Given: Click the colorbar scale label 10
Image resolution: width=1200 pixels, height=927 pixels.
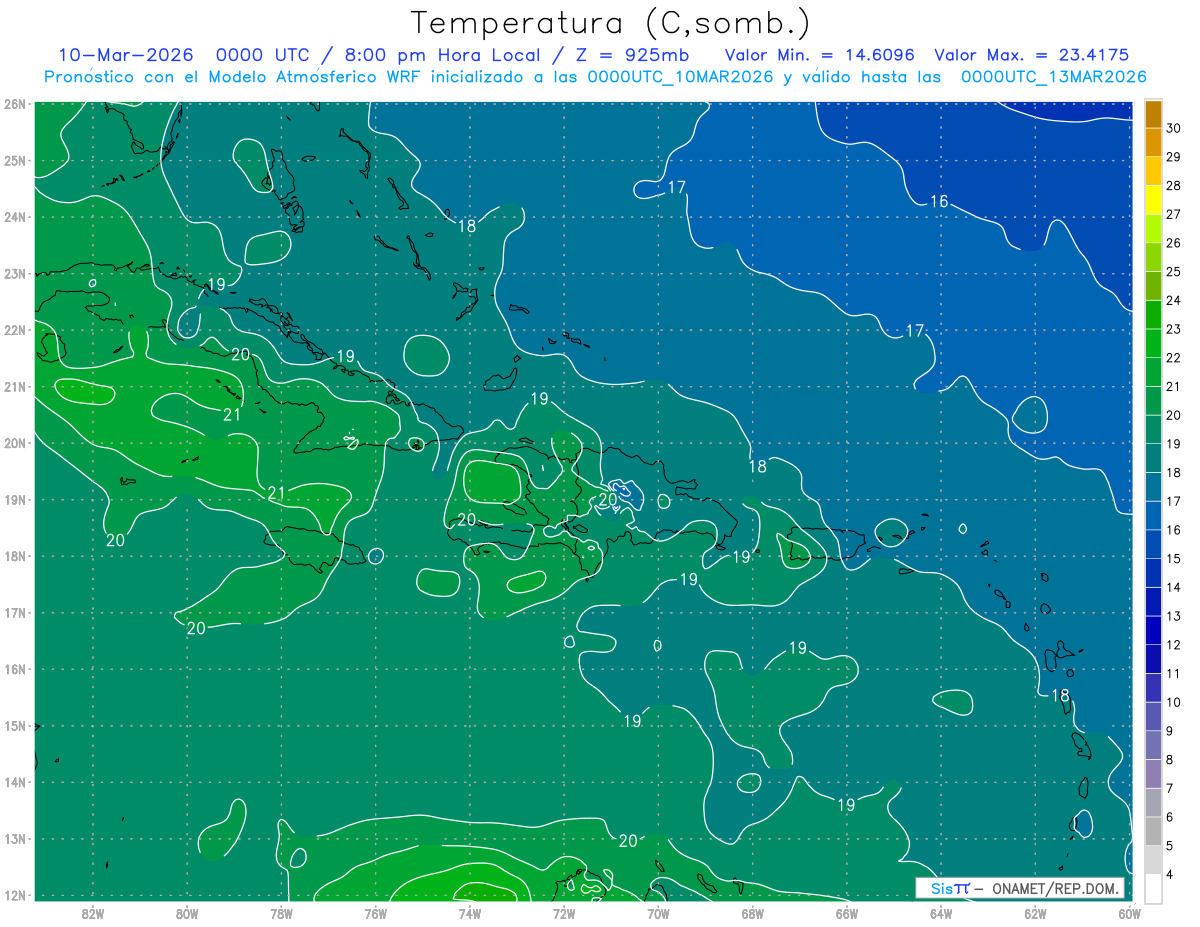Looking at the screenshot, I should tap(1173, 702).
